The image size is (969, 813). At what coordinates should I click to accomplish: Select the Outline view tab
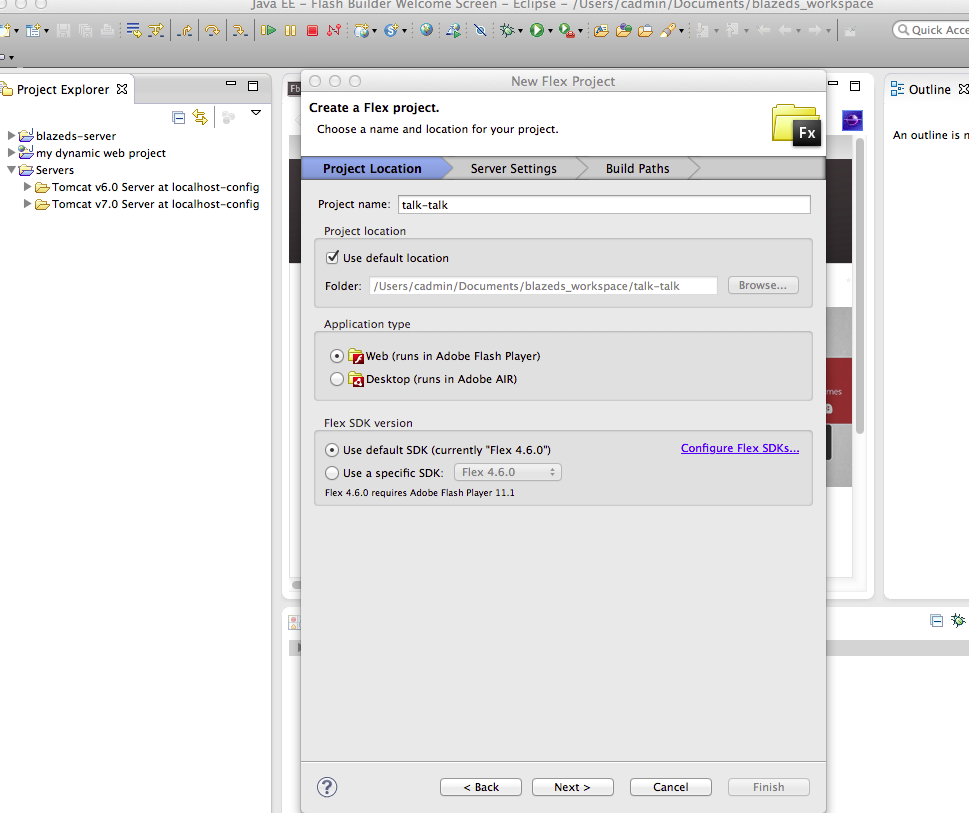(x=928, y=90)
